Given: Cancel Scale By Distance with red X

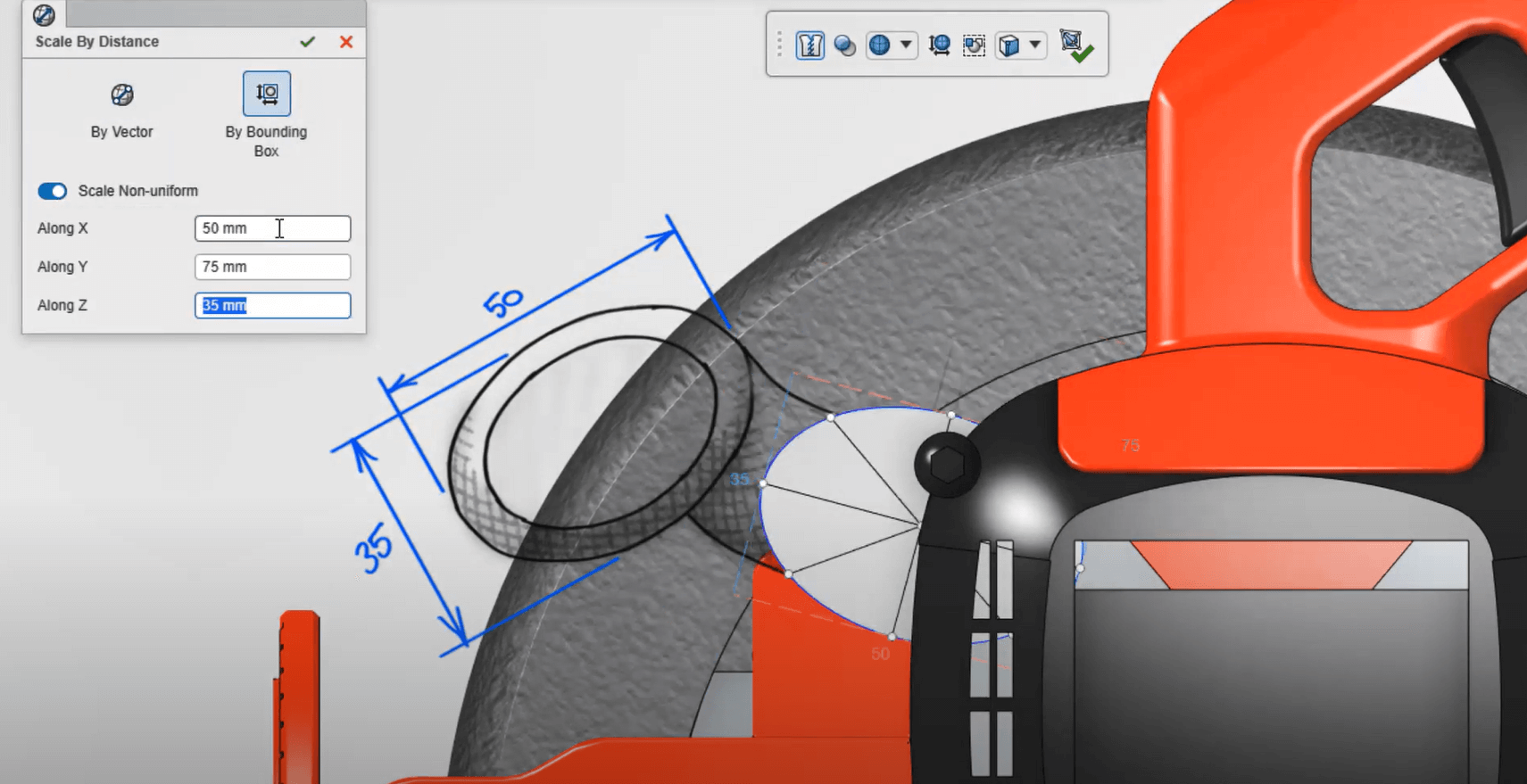Looking at the screenshot, I should click(346, 42).
